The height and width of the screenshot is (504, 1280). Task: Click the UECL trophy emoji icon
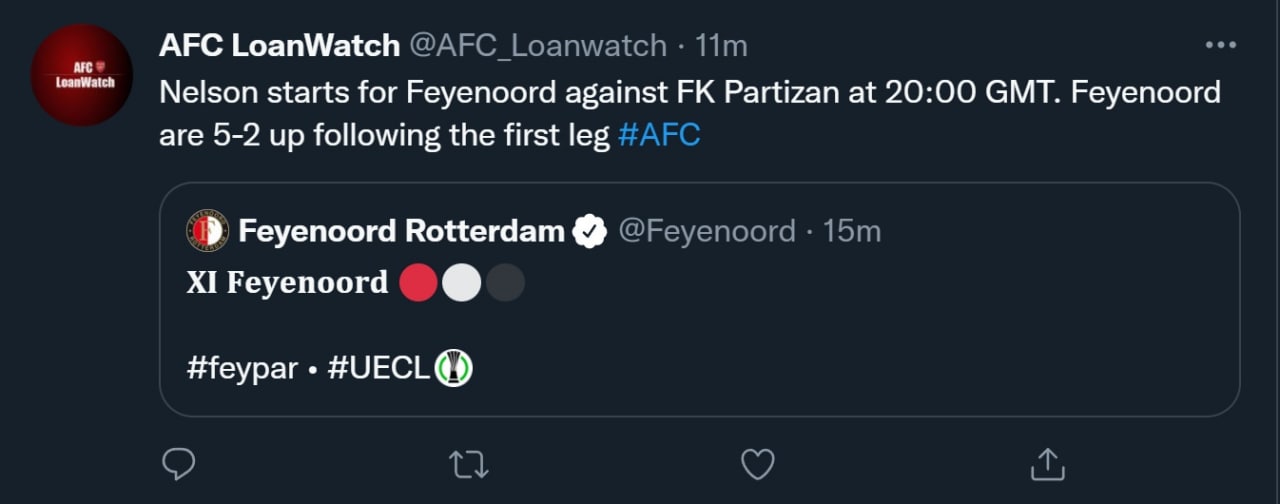454,369
